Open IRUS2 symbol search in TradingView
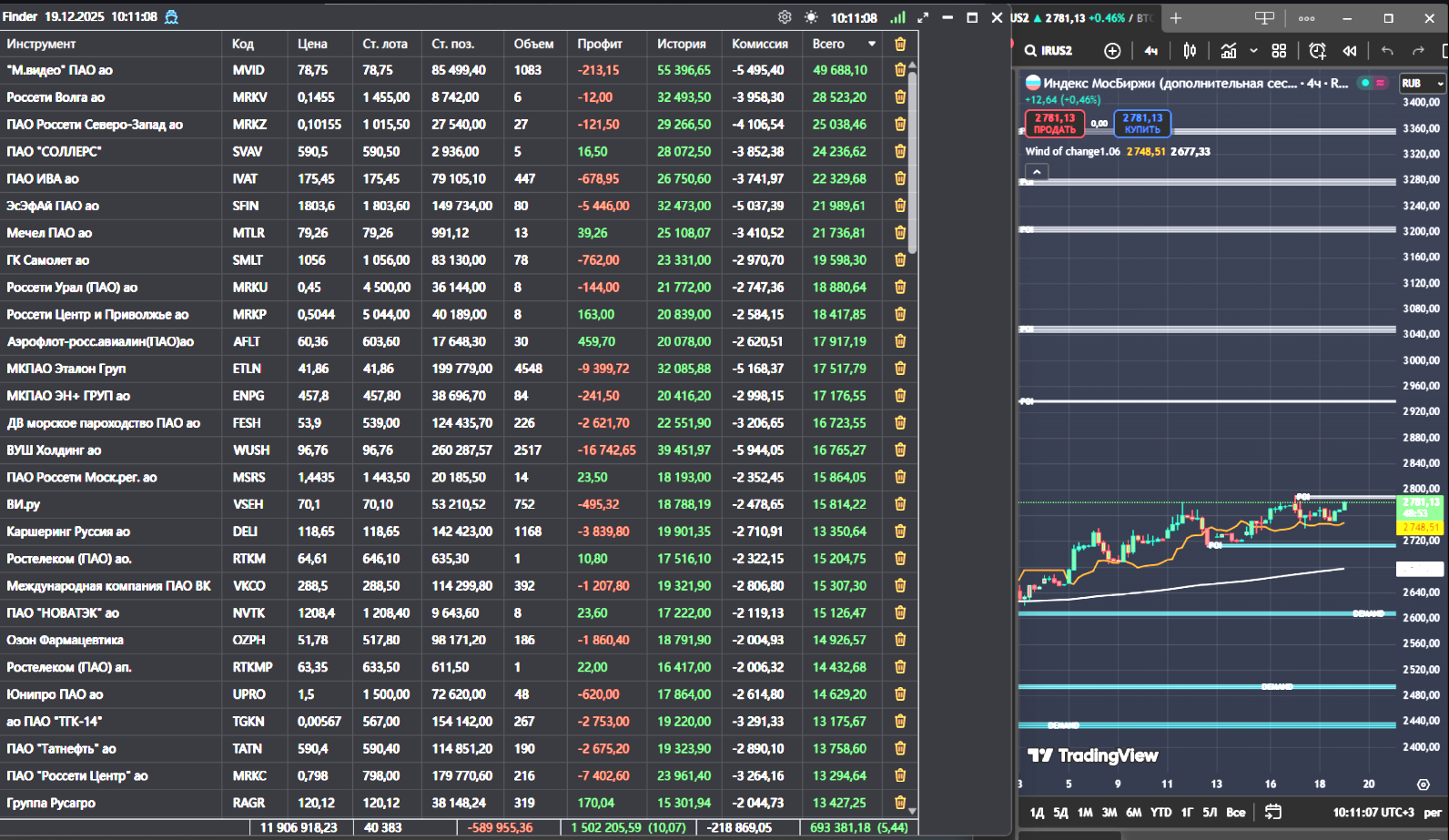 1049,51
